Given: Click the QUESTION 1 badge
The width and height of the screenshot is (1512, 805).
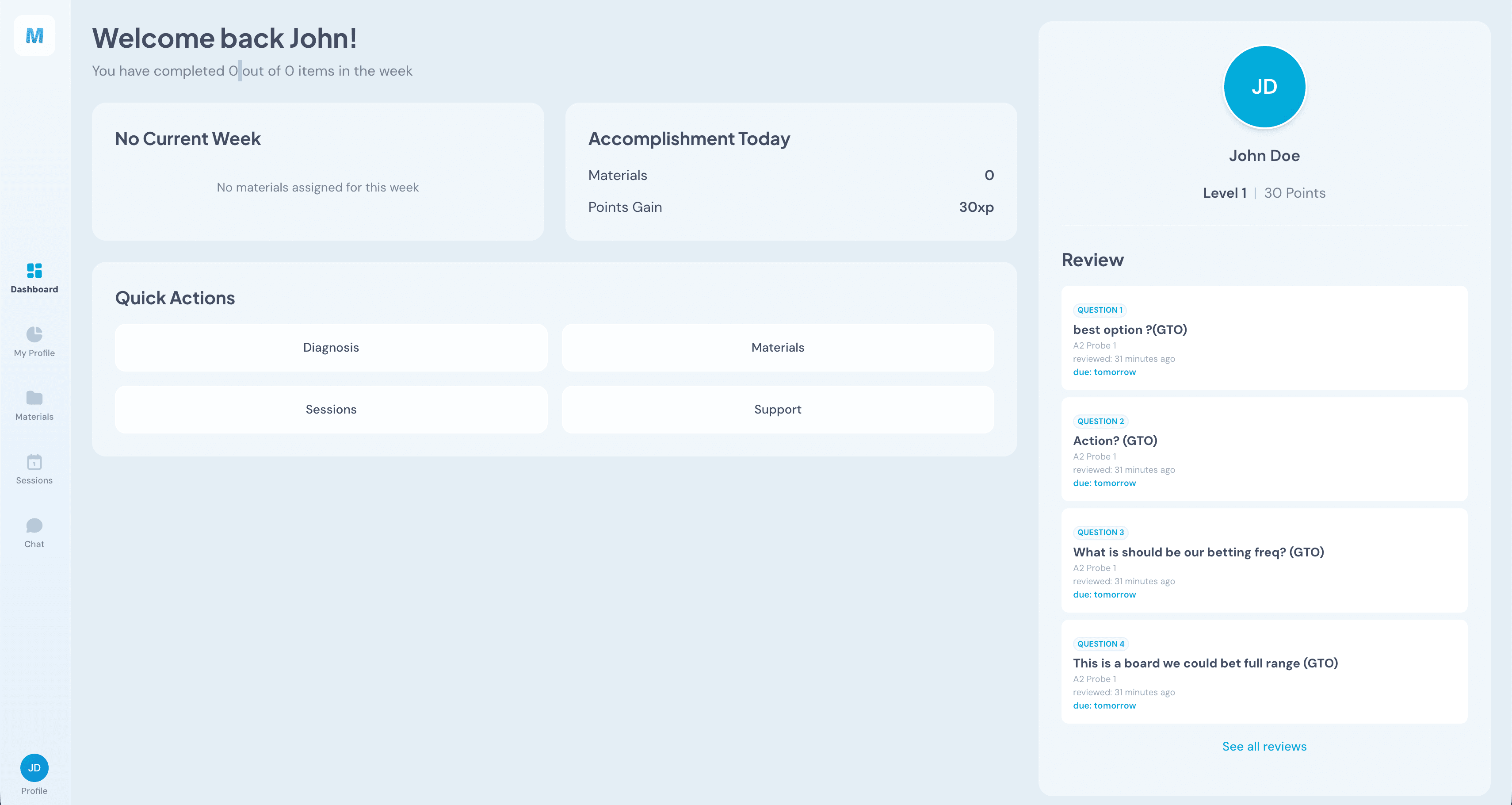Looking at the screenshot, I should click(1100, 310).
